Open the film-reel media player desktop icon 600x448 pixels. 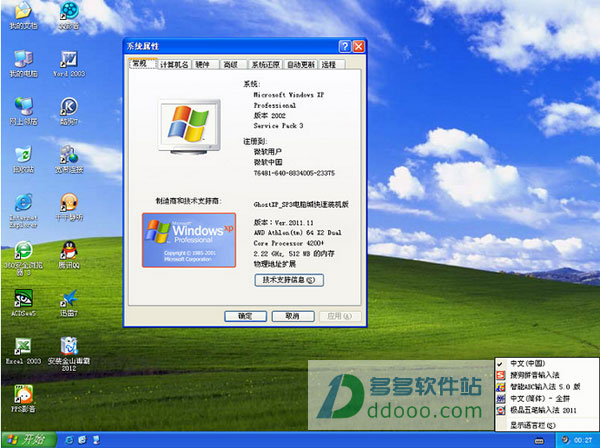point(69,15)
